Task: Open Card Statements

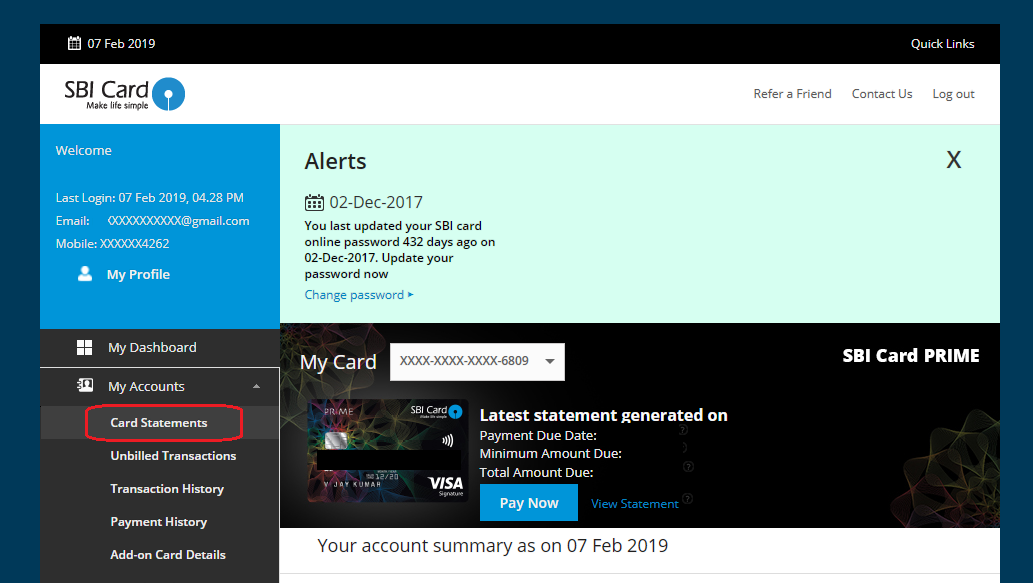Action: point(159,423)
